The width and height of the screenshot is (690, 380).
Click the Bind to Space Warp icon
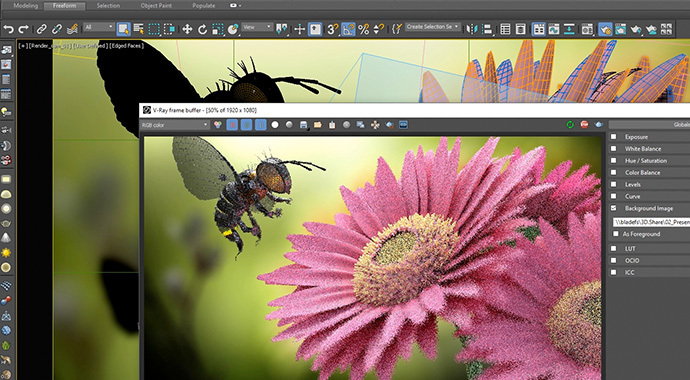[x=72, y=29]
